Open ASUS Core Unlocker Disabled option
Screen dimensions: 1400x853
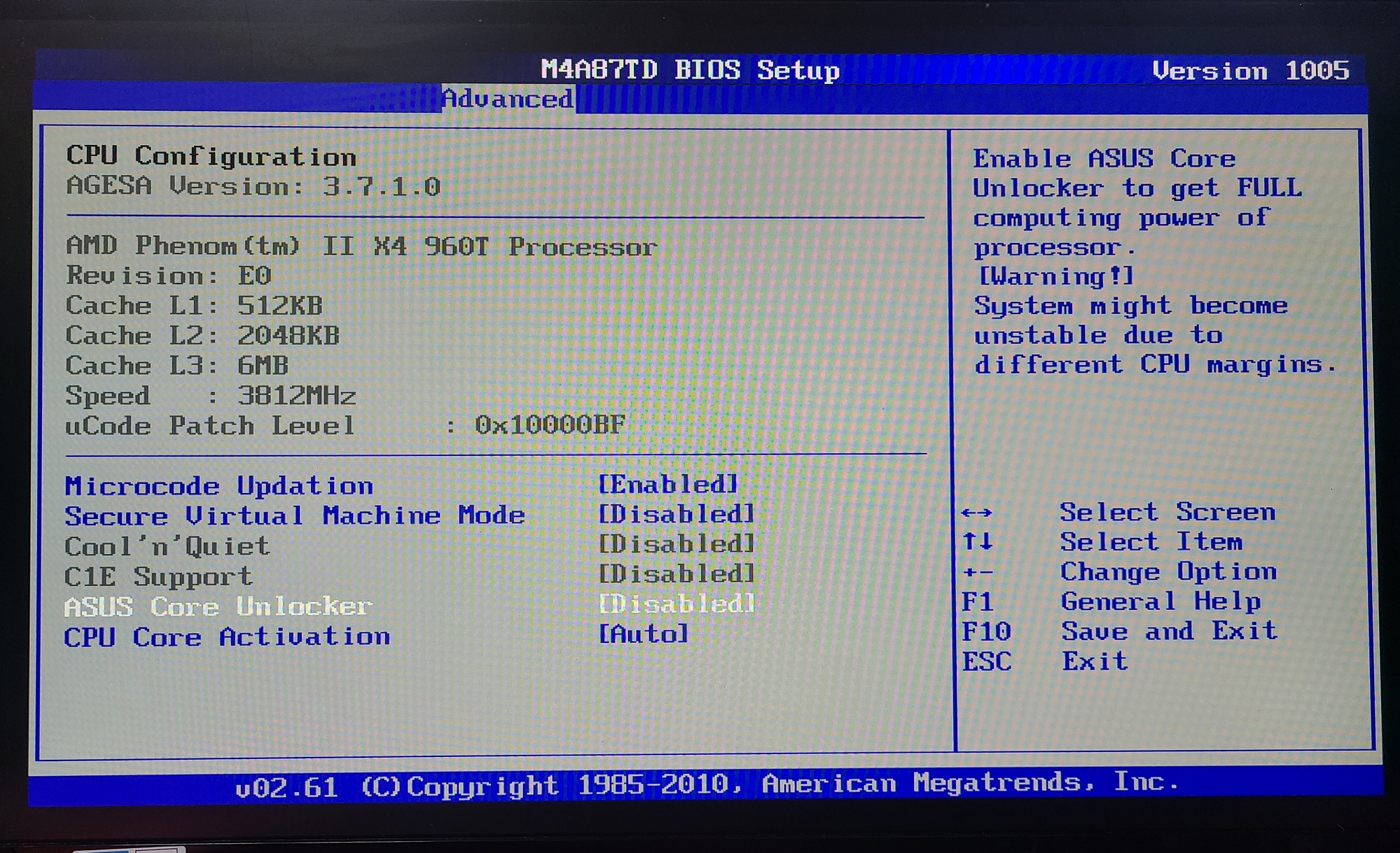(x=677, y=604)
